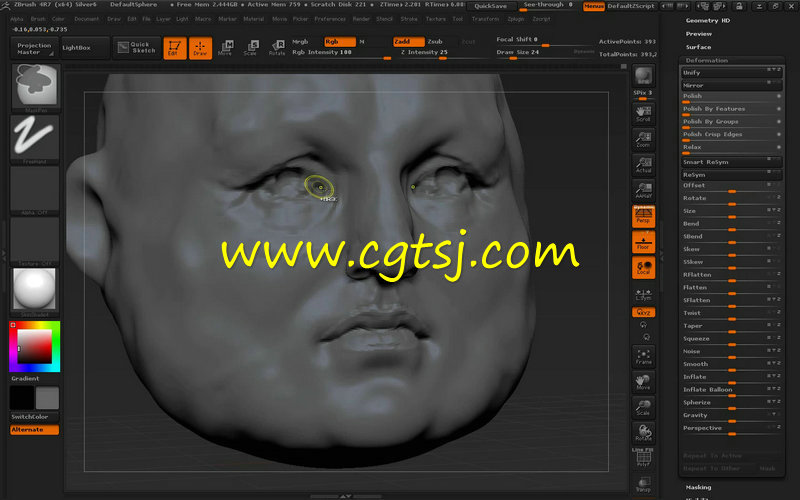Open the Preferences menu
The height and width of the screenshot is (500, 800).
(x=330, y=19)
